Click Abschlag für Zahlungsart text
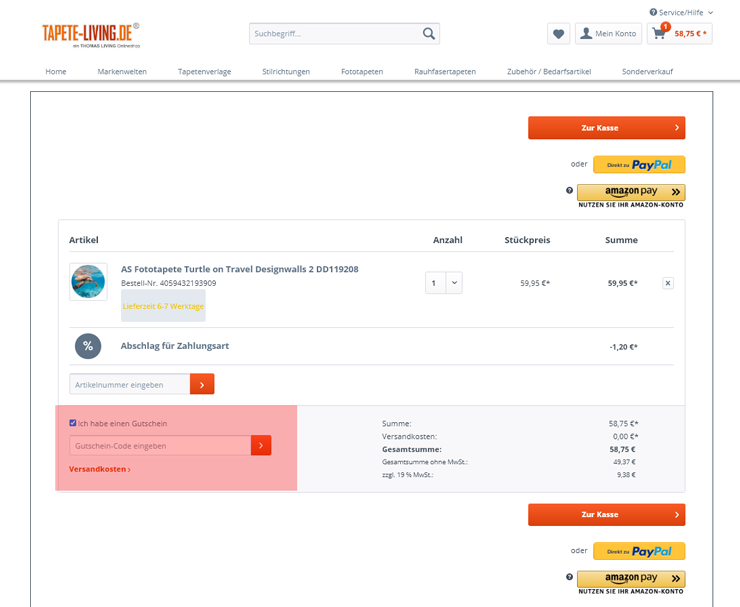The image size is (740, 607). (x=175, y=346)
